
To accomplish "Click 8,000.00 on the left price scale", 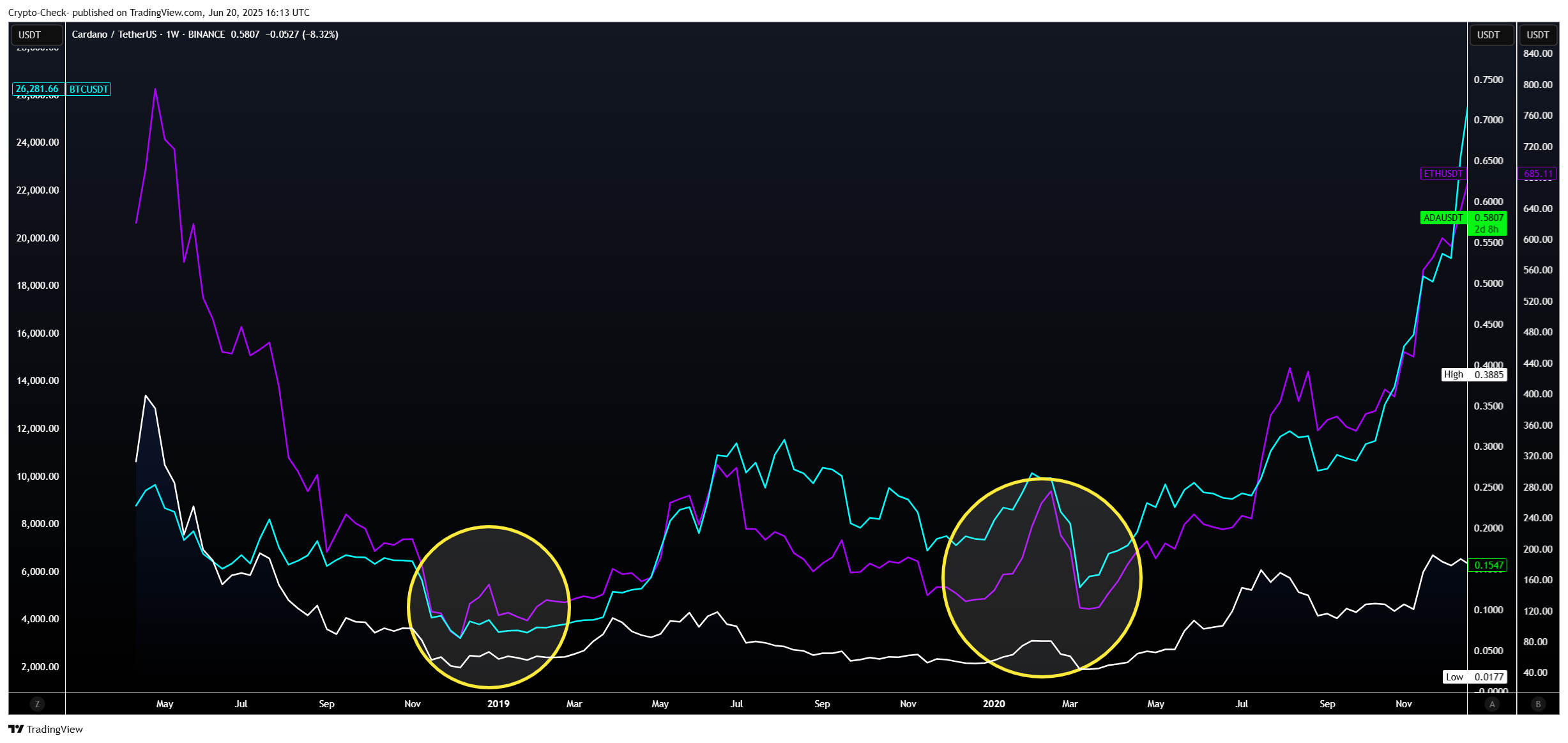I will point(40,524).
